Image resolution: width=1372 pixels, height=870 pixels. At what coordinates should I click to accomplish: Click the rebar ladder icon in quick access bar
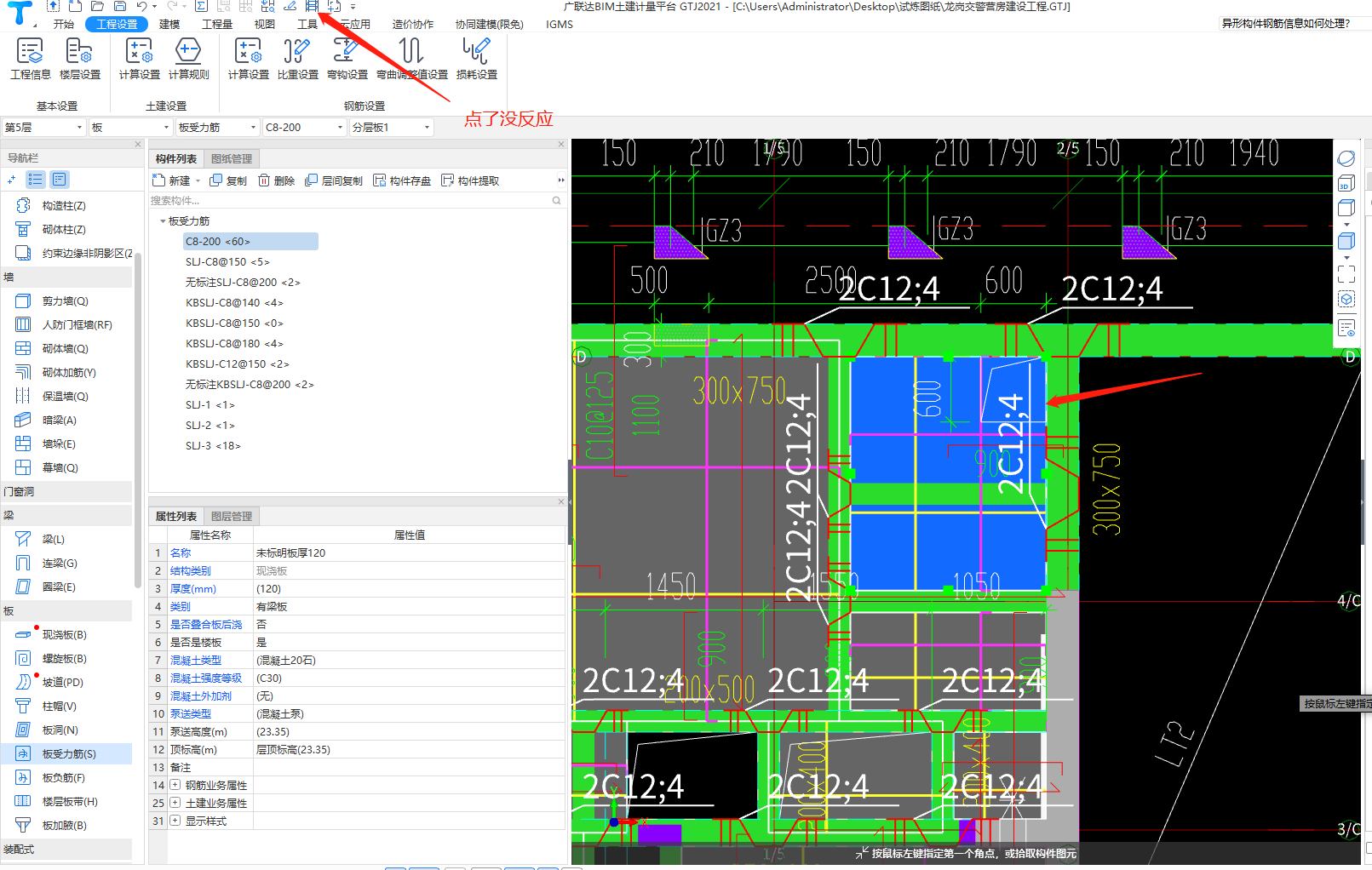[312, 6]
